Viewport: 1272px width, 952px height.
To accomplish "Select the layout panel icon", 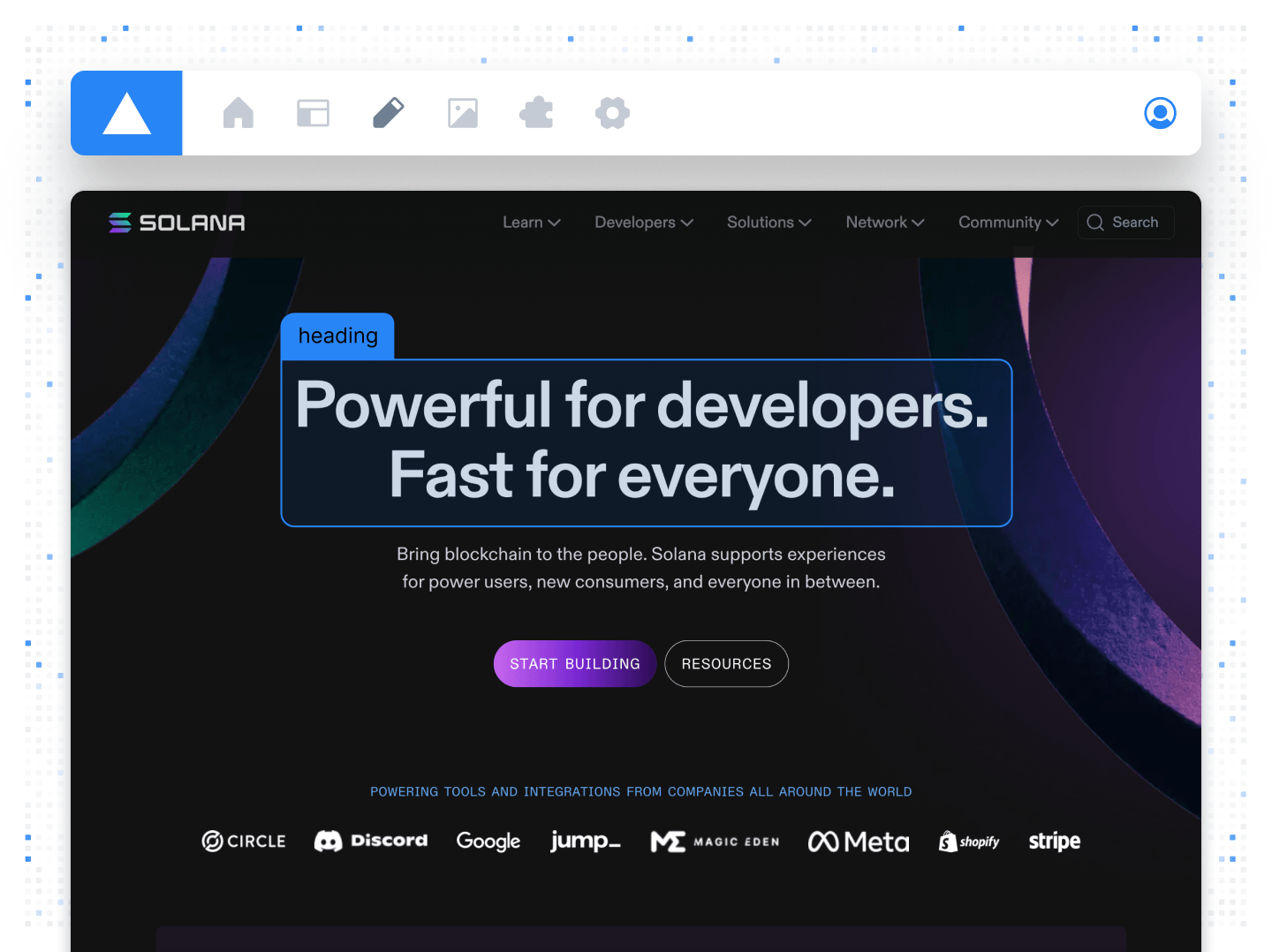I will click(x=313, y=113).
